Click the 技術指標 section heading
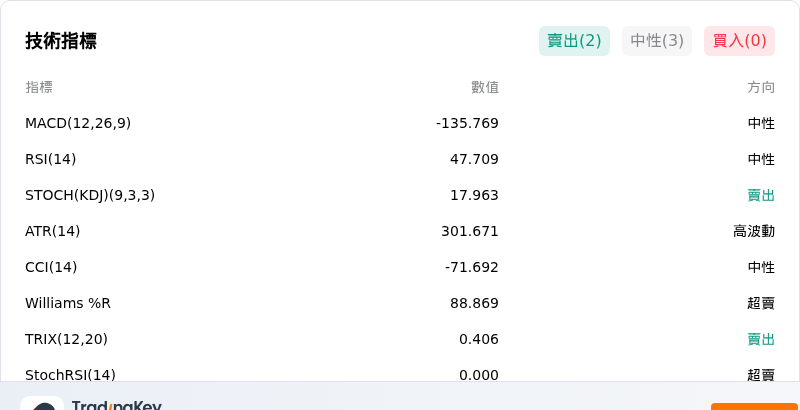Screen dimensions: 800x410 point(61,41)
